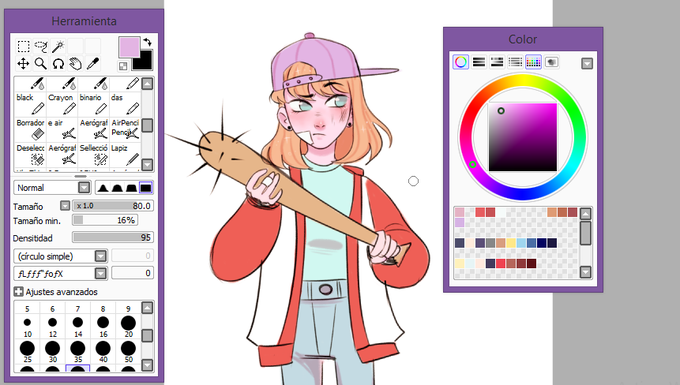Toggle the color mixer gradient view
The height and width of the screenshot is (385, 680).
tap(515, 62)
